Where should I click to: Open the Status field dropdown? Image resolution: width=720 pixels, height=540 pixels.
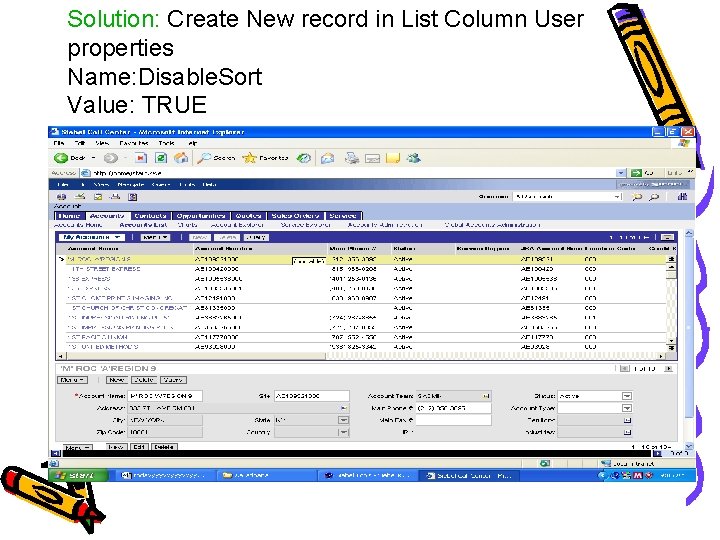point(627,396)
